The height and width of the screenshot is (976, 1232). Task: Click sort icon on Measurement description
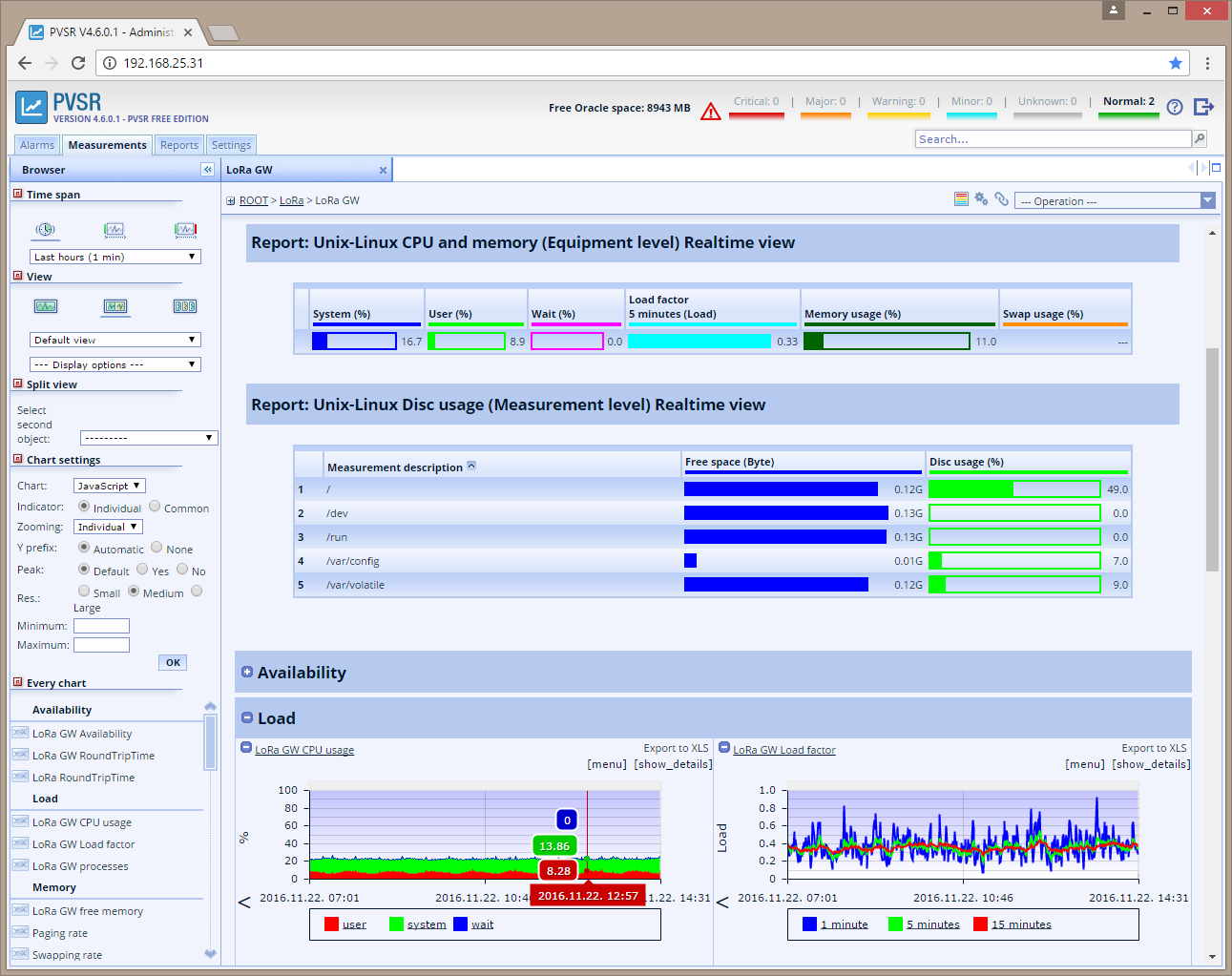(470, 467)
